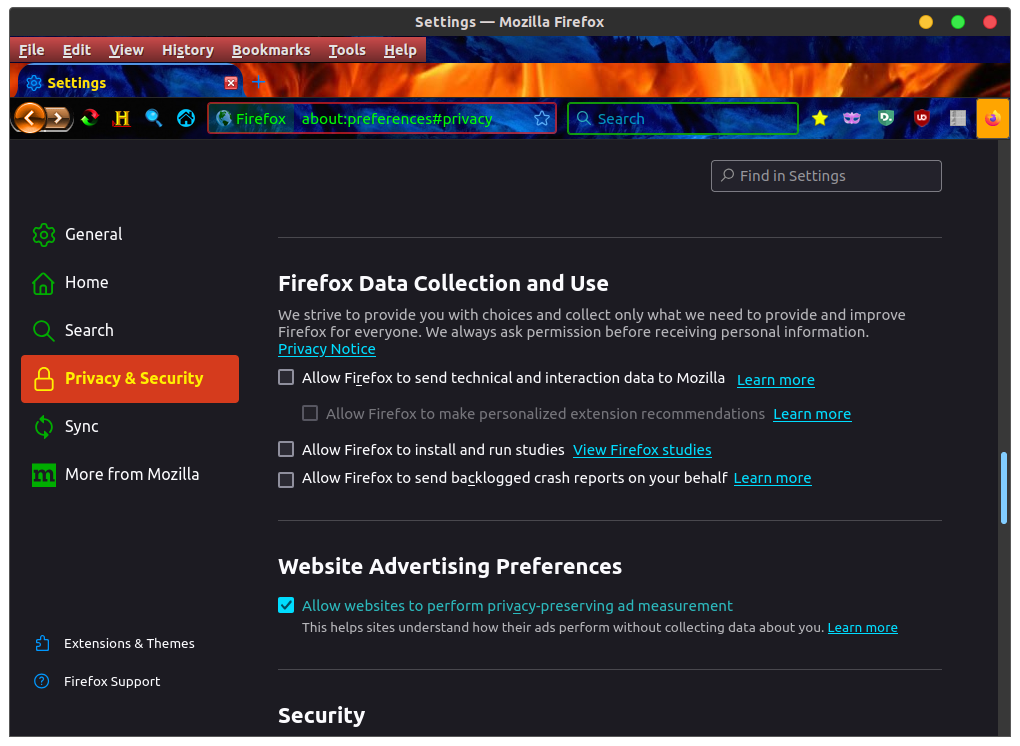Click the search magnifier icon in search box

click(x=584, y=118)
